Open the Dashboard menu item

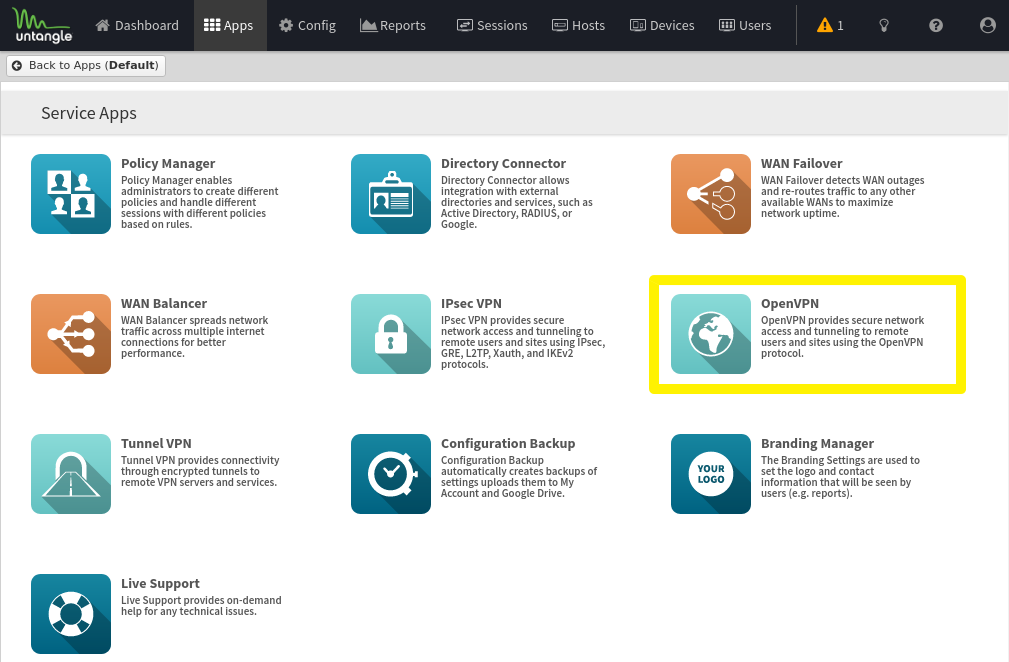[x=137, y=25]
